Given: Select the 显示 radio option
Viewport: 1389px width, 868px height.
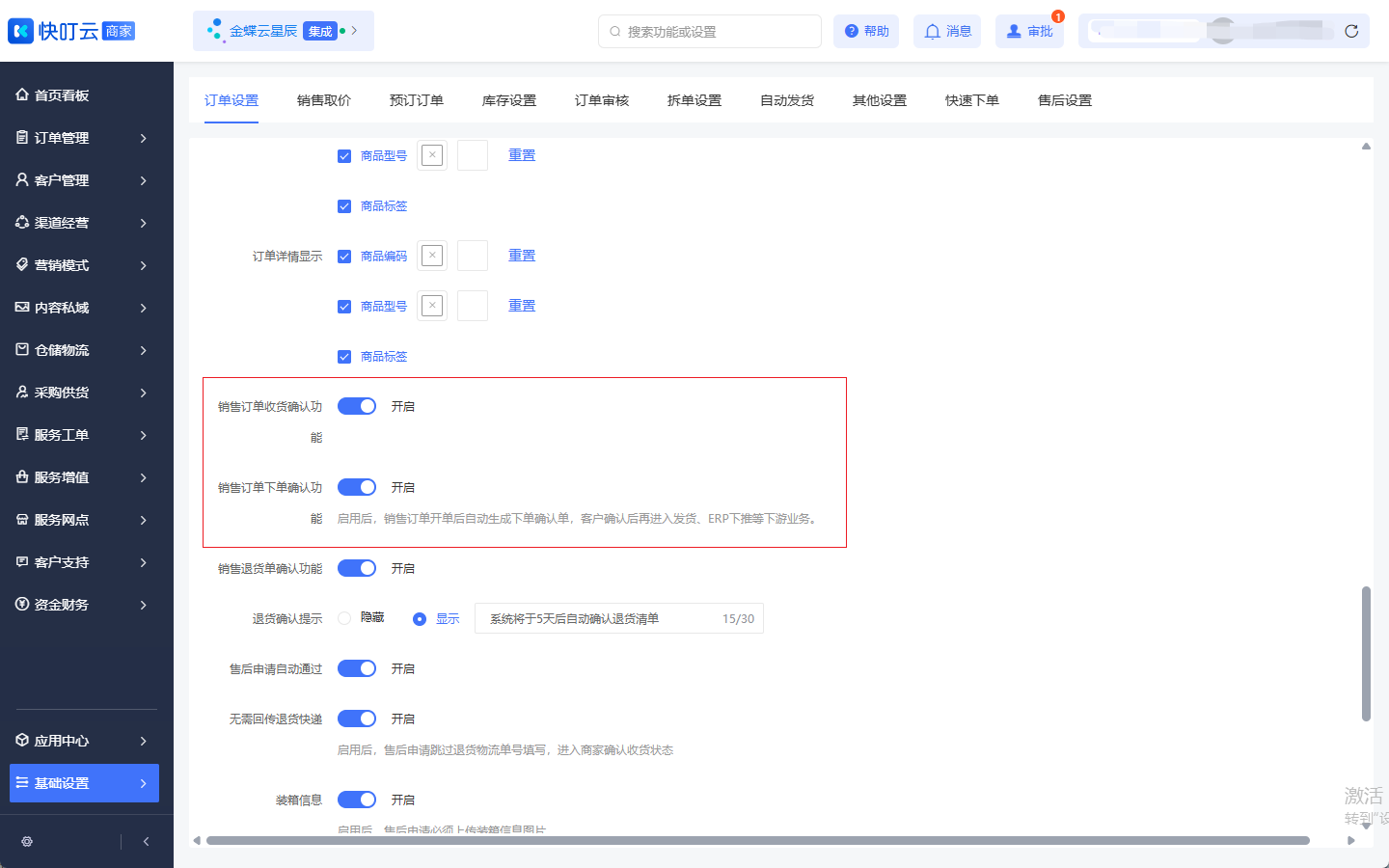Looking at the screenshot, I should (x=420, y=619).
